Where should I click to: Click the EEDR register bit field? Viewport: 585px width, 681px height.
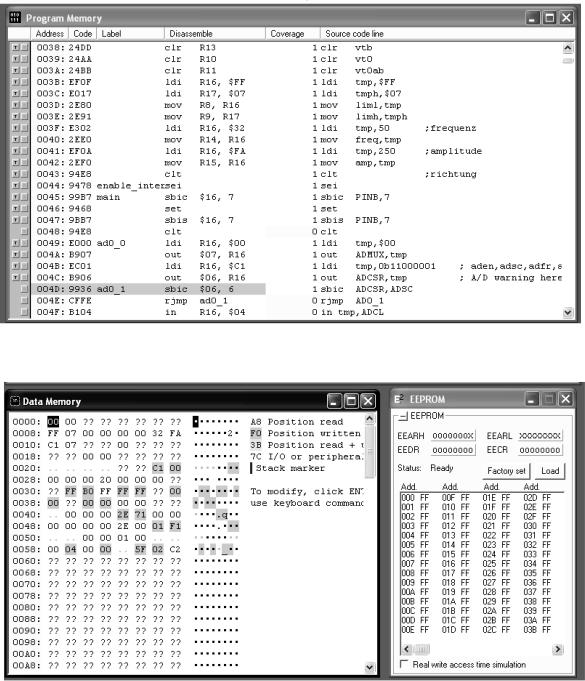pyautogui.click(x=453, y=450)
